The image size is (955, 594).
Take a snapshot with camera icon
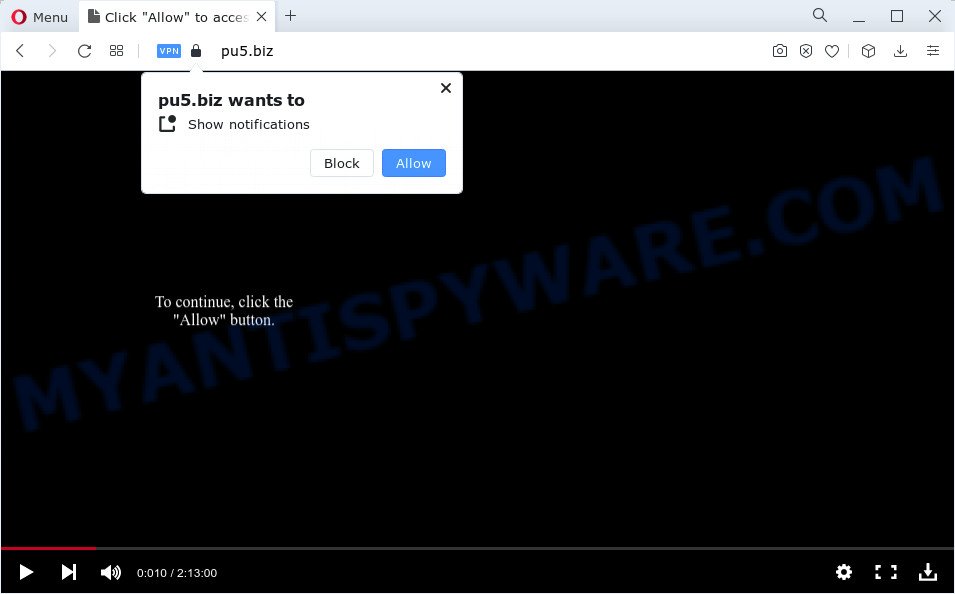780,51
